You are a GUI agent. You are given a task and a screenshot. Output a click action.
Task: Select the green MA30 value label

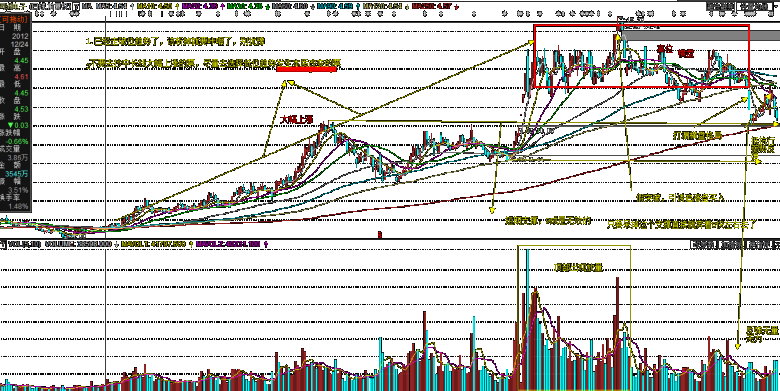coord(245,6)
